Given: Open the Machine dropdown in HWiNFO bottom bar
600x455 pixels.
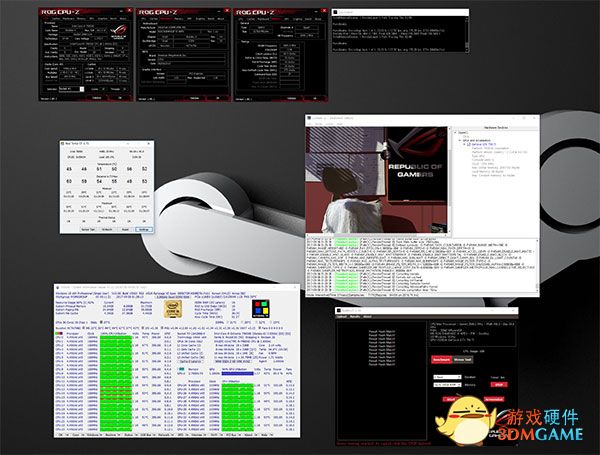Looking at the screenshot, I should pos(112,435).
